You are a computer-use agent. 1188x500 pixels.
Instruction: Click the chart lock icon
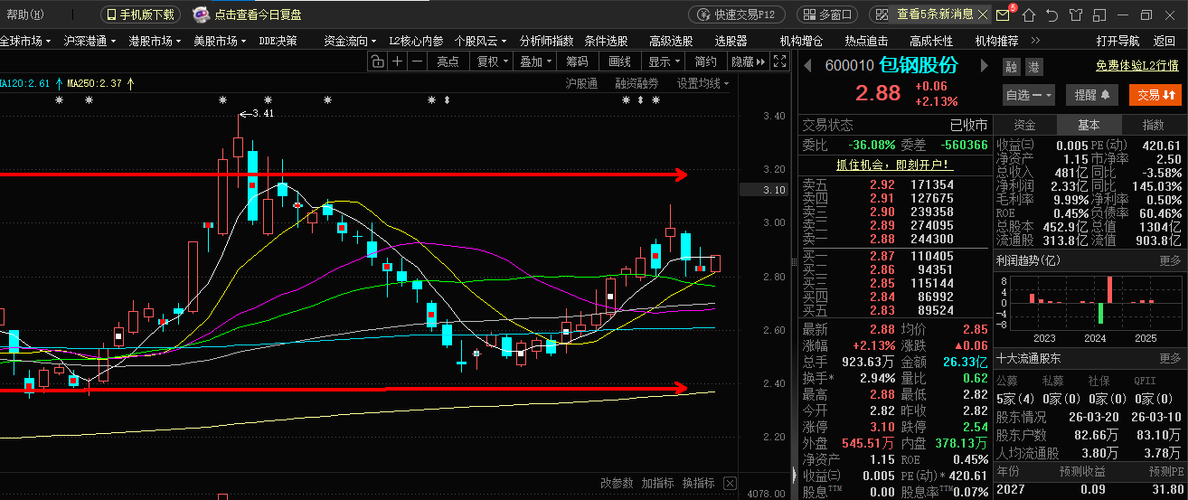377,61
